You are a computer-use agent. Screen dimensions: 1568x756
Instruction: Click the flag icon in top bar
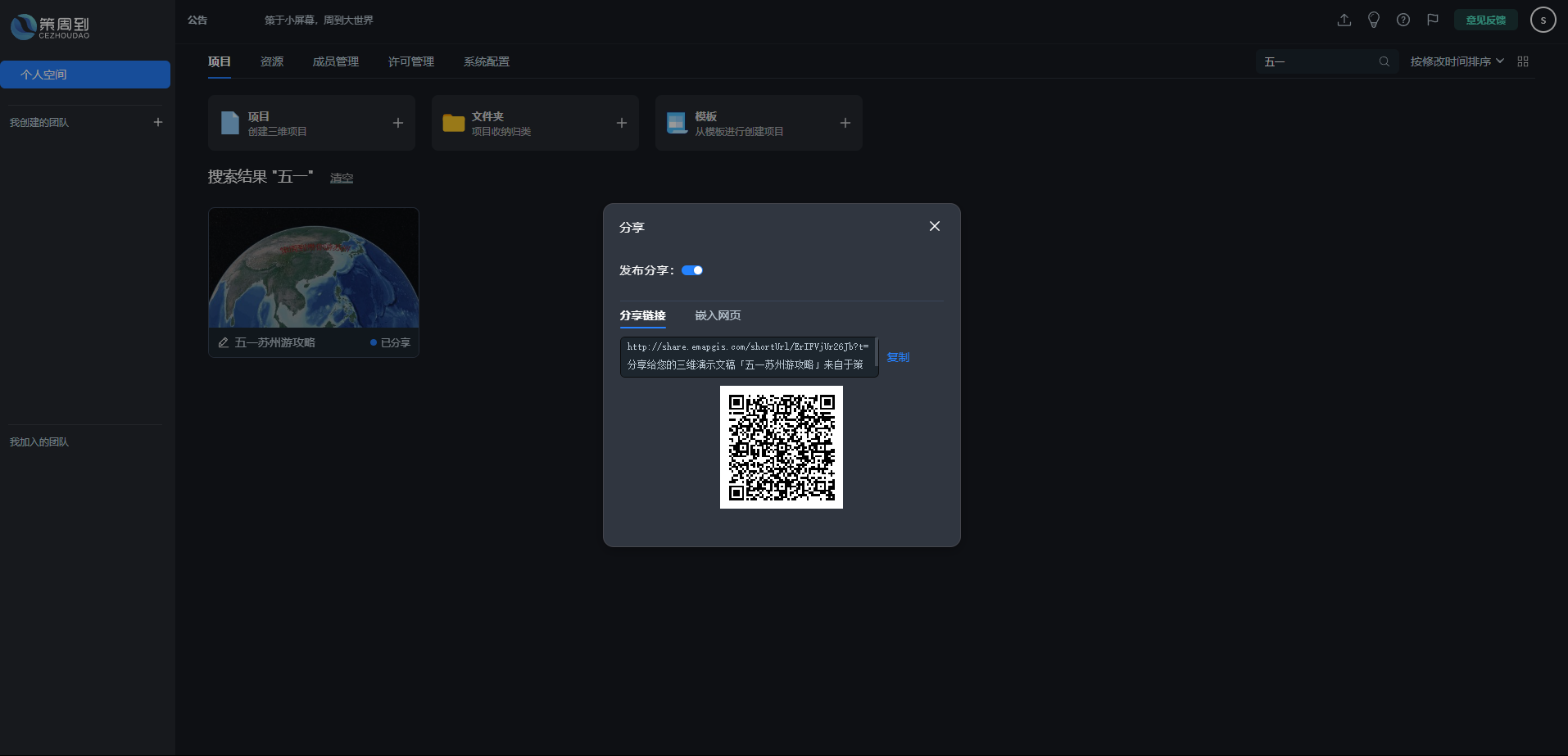[1433, 20]
